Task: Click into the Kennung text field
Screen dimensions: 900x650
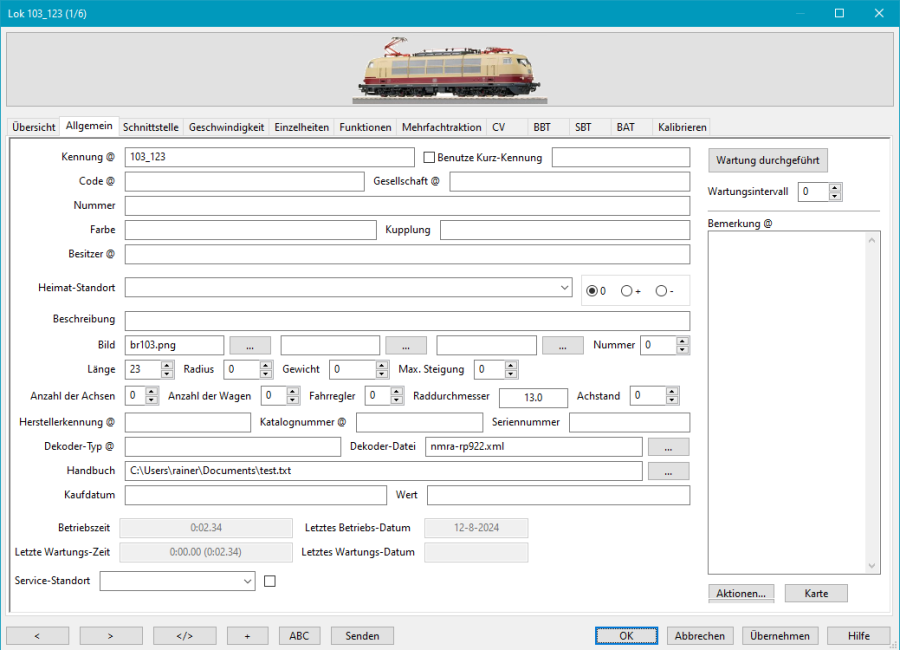Action: pos(268,158)
